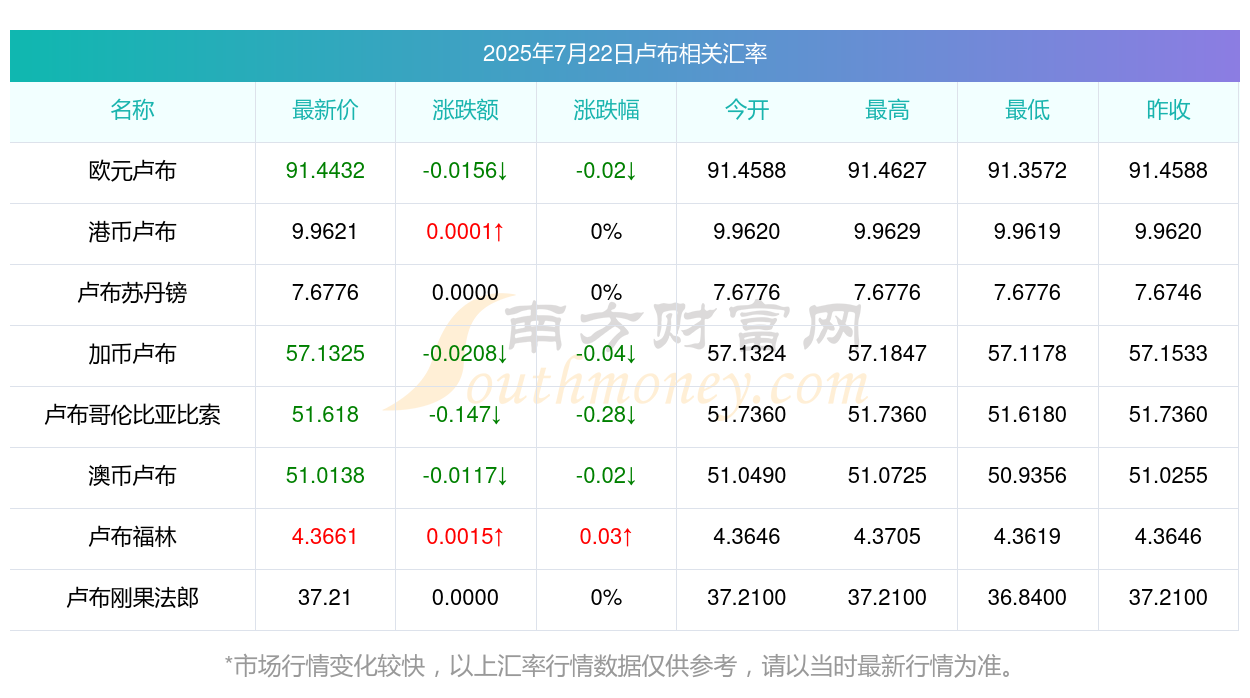Screen dimensions: 1250x698
Task: Click change amount -0.0208↓
Action: click(466, 354)
